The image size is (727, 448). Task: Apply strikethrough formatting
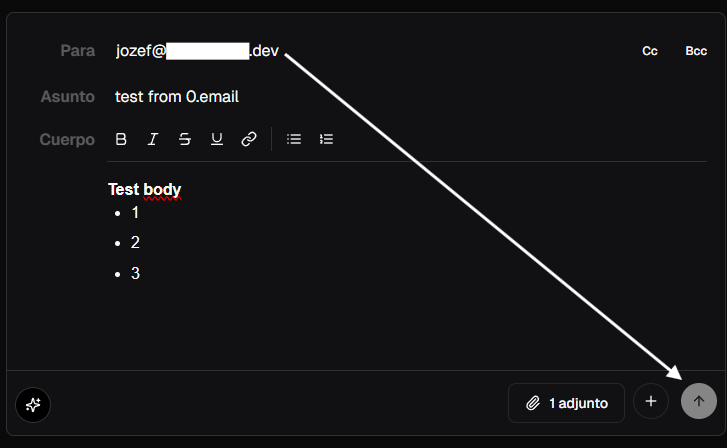(185, 139)
